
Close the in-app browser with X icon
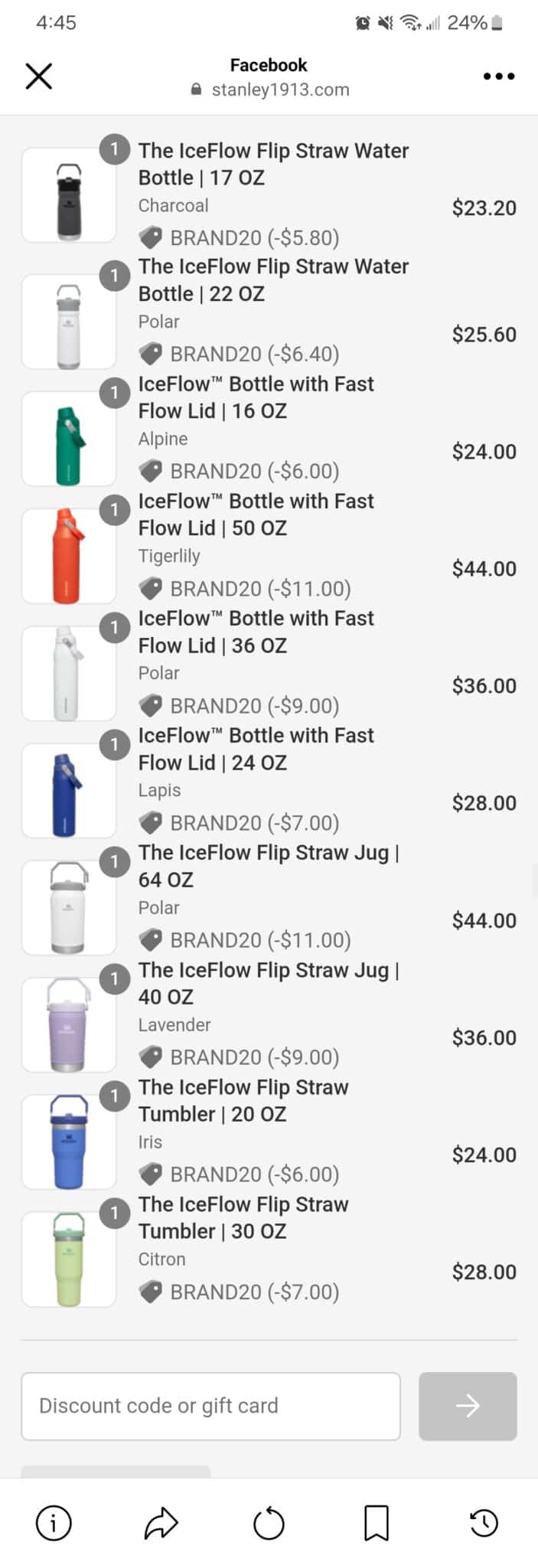coord(39,77)
